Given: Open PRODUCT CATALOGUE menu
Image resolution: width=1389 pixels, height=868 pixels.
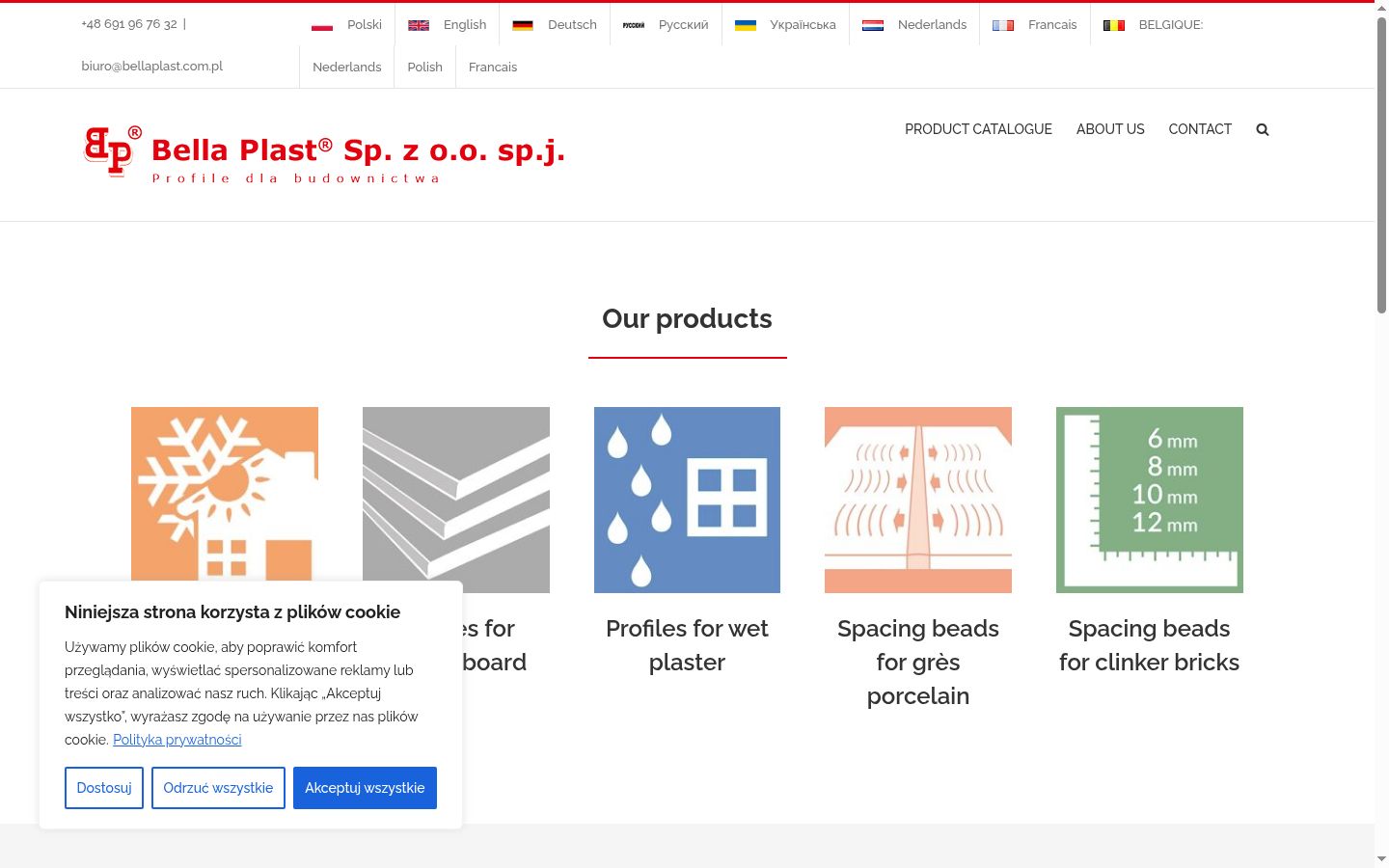Looking at the screenshot, I should (x=978, y=129).
